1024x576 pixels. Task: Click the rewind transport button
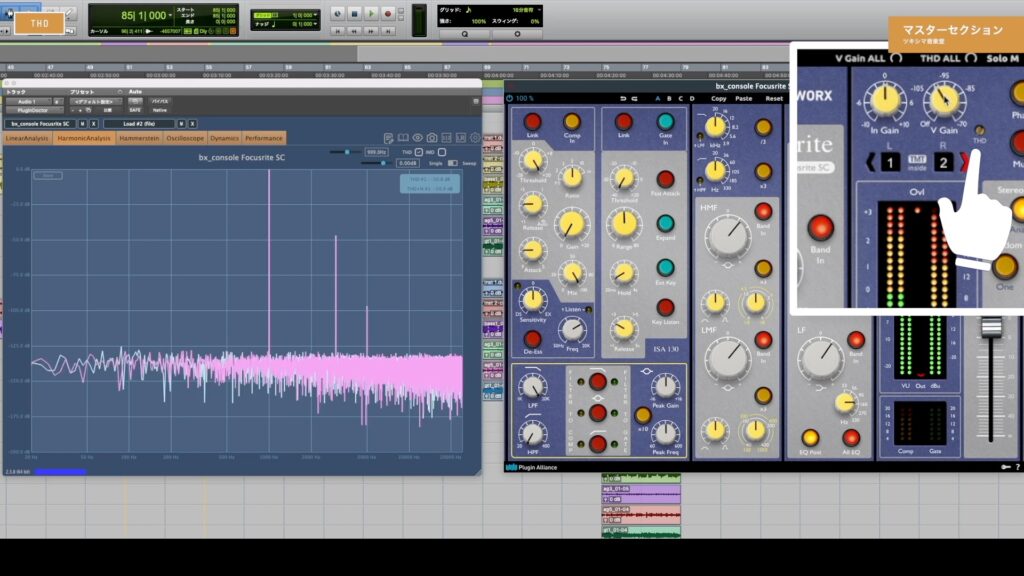pos(355,31)
